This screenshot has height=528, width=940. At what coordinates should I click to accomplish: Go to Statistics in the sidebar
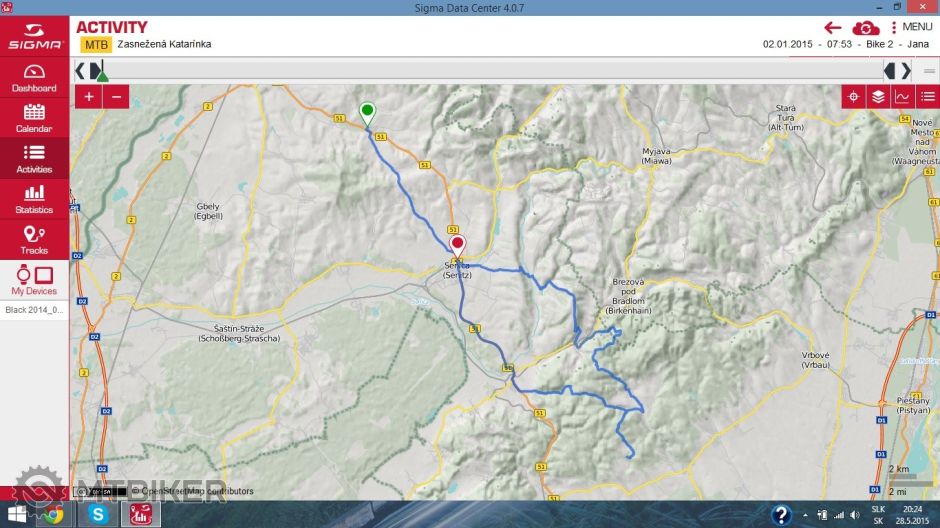pos(34,199)
